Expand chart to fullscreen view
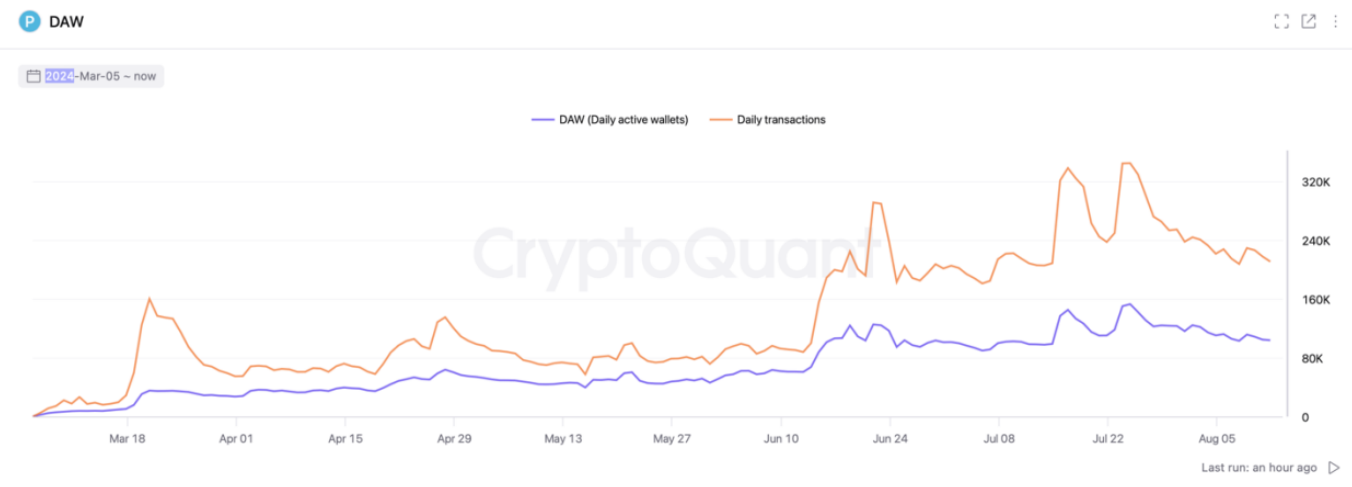Screen dimensions: 1352x487 tap(1281, 21)
